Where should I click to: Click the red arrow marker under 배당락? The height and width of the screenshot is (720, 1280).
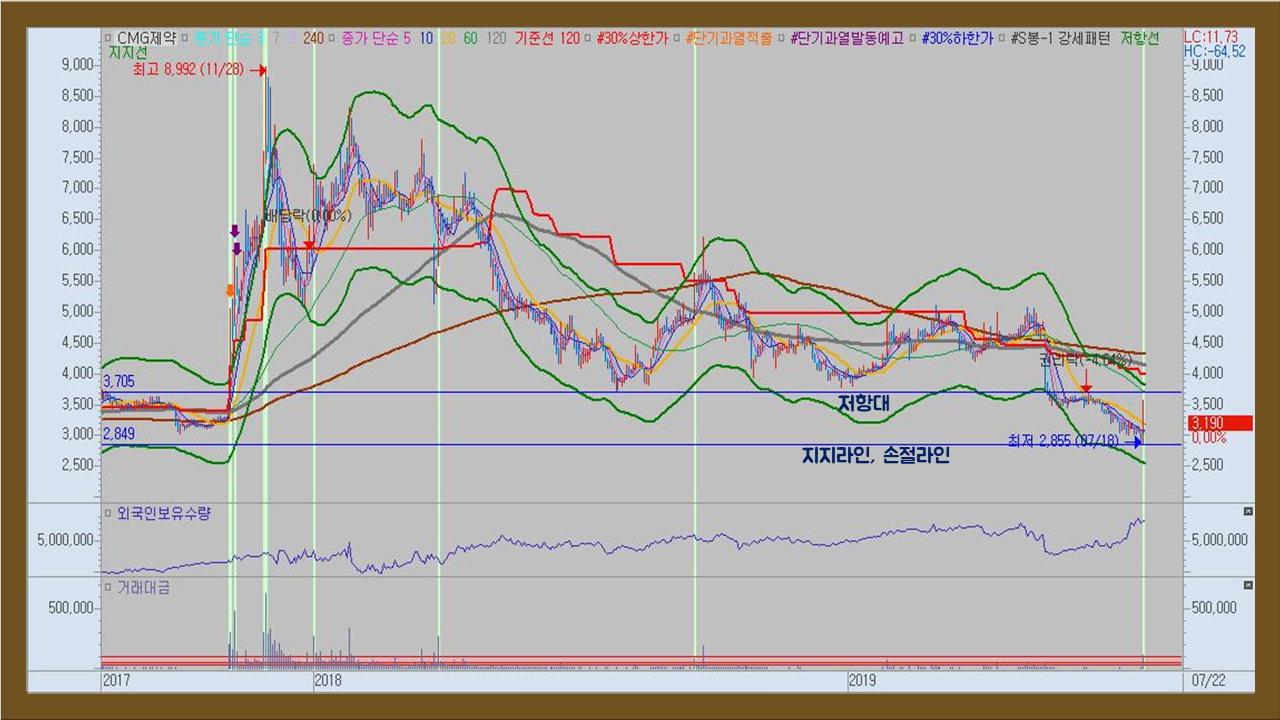pos(309,245)
